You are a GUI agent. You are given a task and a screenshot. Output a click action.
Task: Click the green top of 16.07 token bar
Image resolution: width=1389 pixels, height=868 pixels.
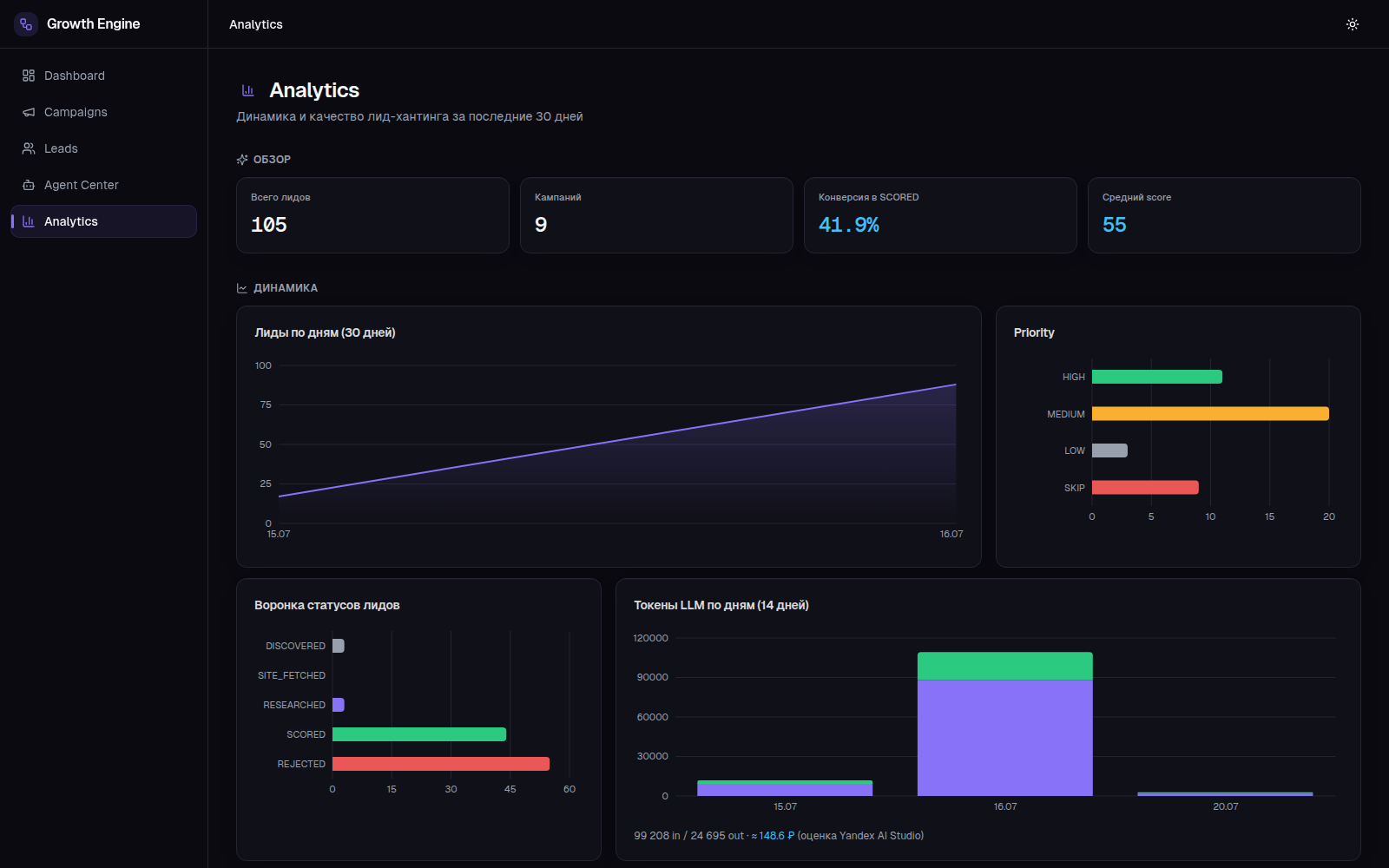pos(1005,666)
